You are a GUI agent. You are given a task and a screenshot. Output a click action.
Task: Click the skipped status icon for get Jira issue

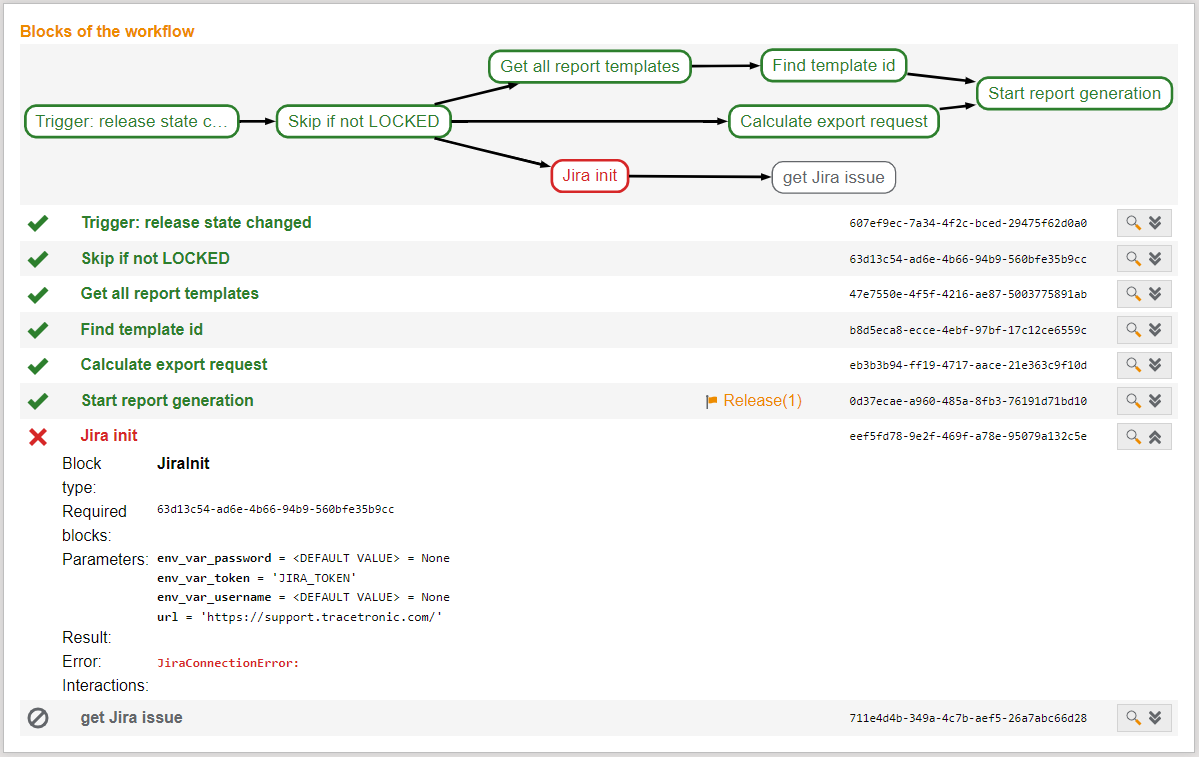(37, 717)
